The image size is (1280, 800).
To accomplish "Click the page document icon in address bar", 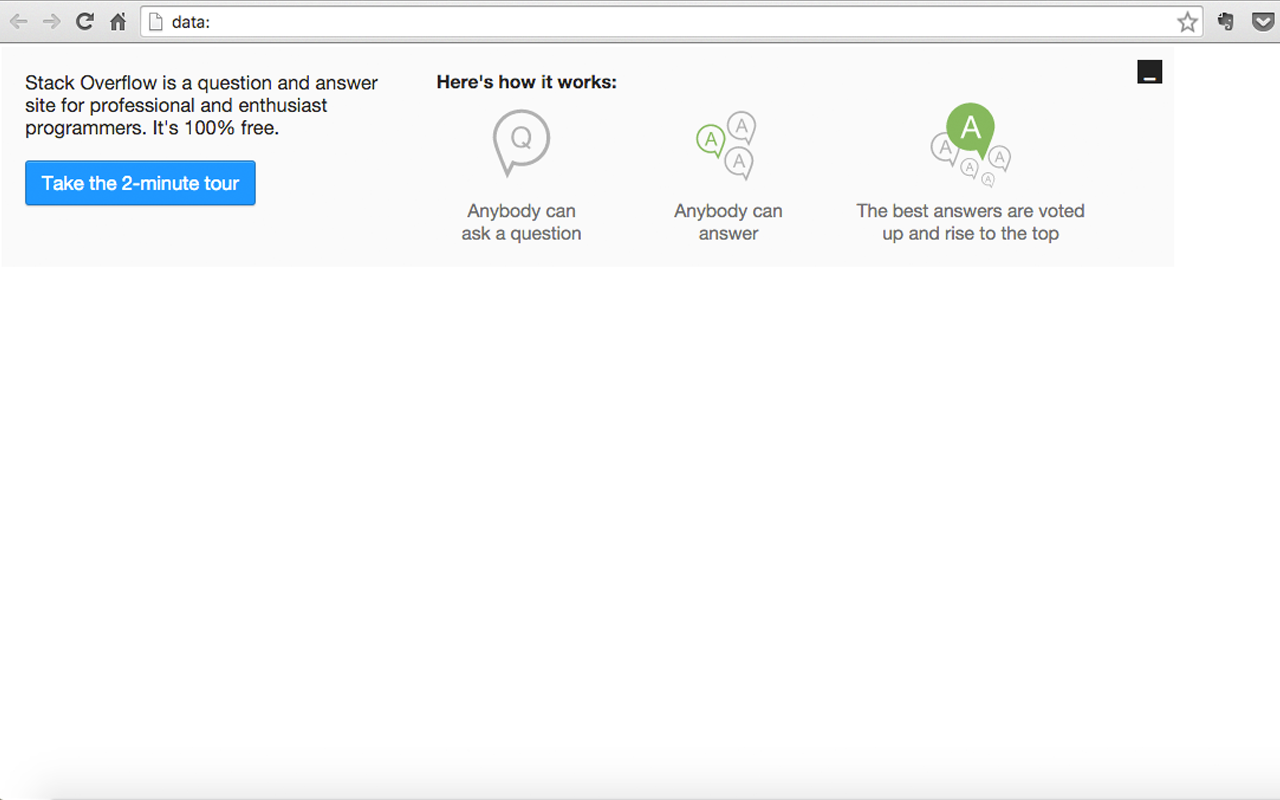I will click(155, 21).
